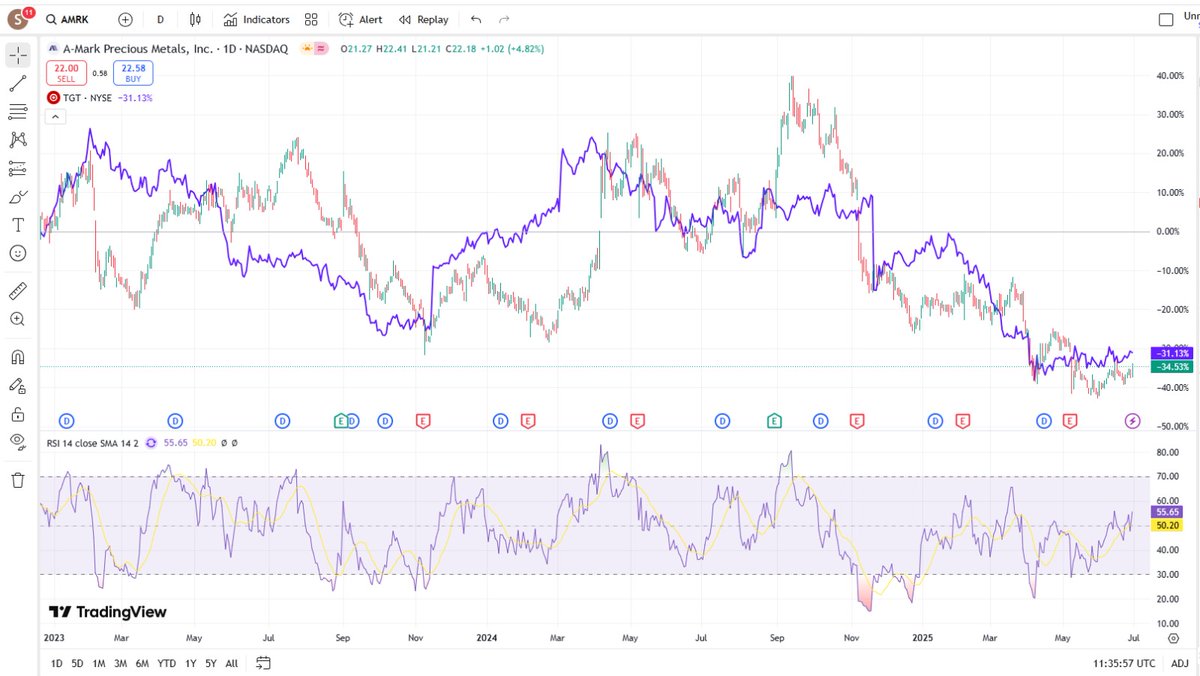Image resolution: width=1200 pixels, height=676 pixels.
Task: Select the 1D date range
Action: (x=56, y=663)
